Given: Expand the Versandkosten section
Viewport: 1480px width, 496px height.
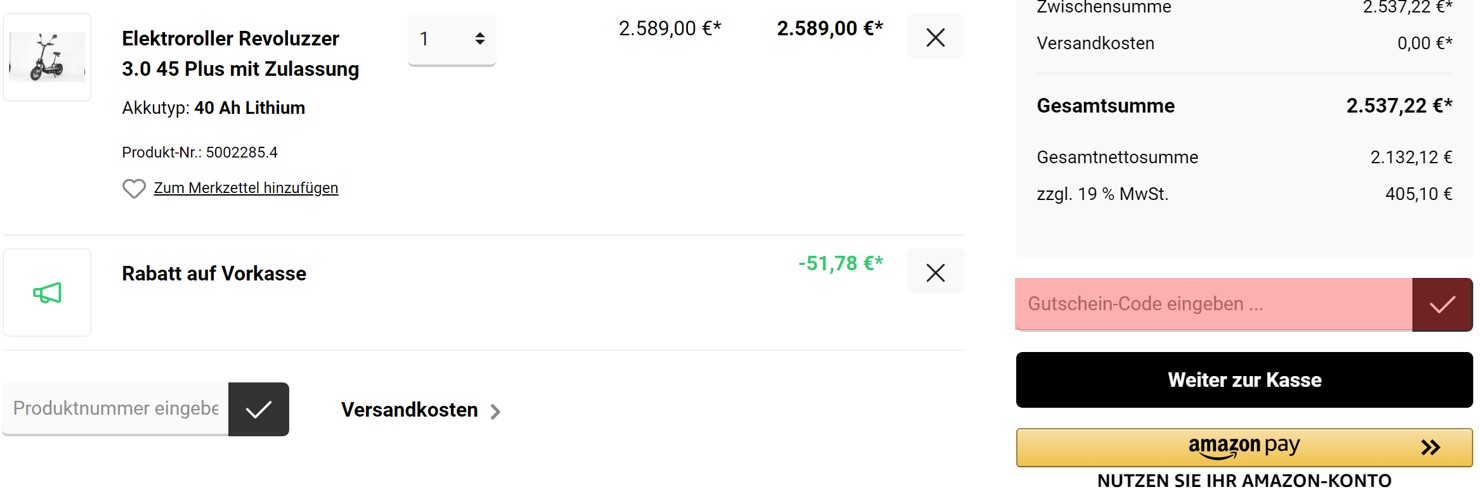Looking at the screenshot, I should click(x=421, y=410).
